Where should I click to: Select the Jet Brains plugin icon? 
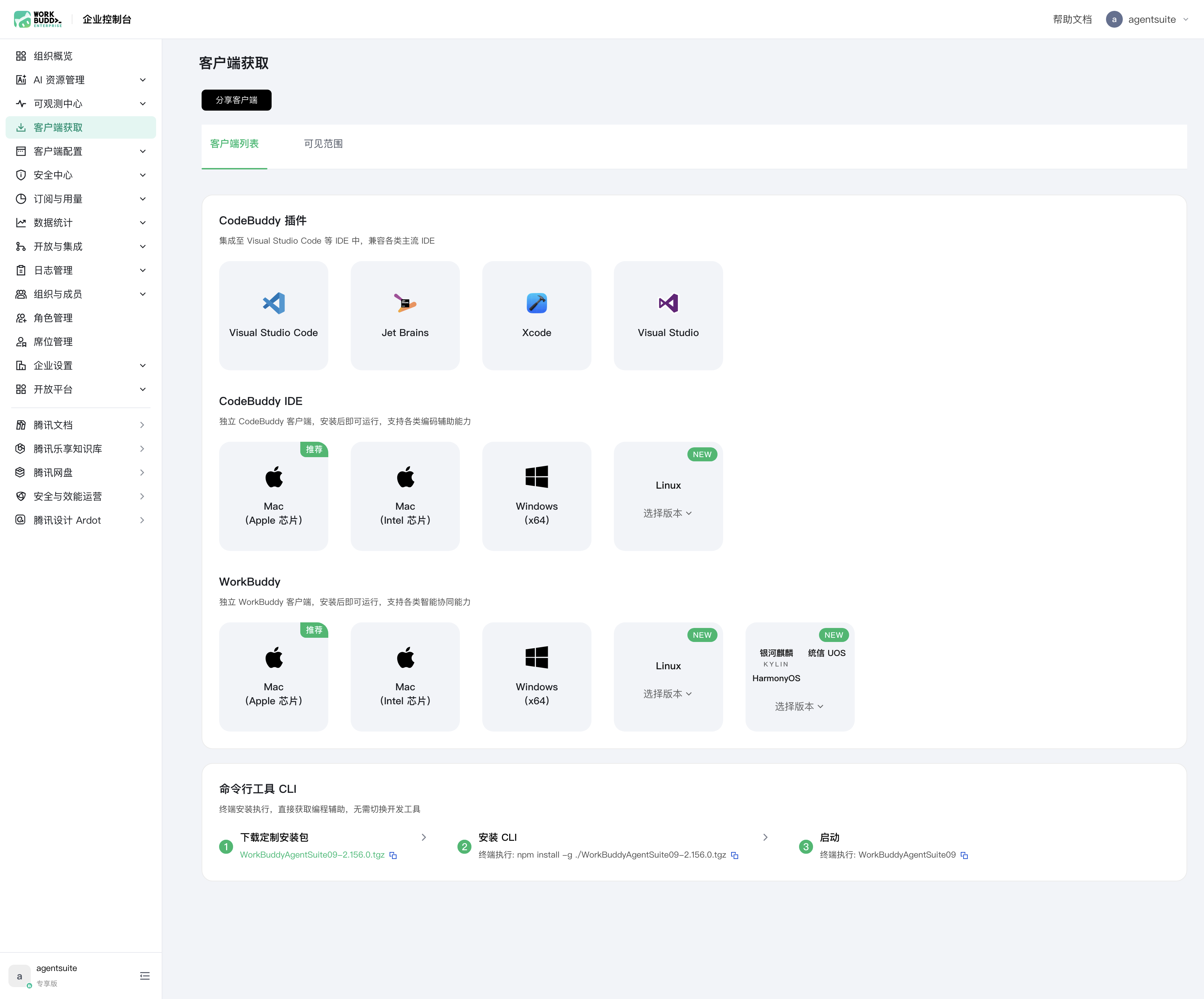(405, 303)
